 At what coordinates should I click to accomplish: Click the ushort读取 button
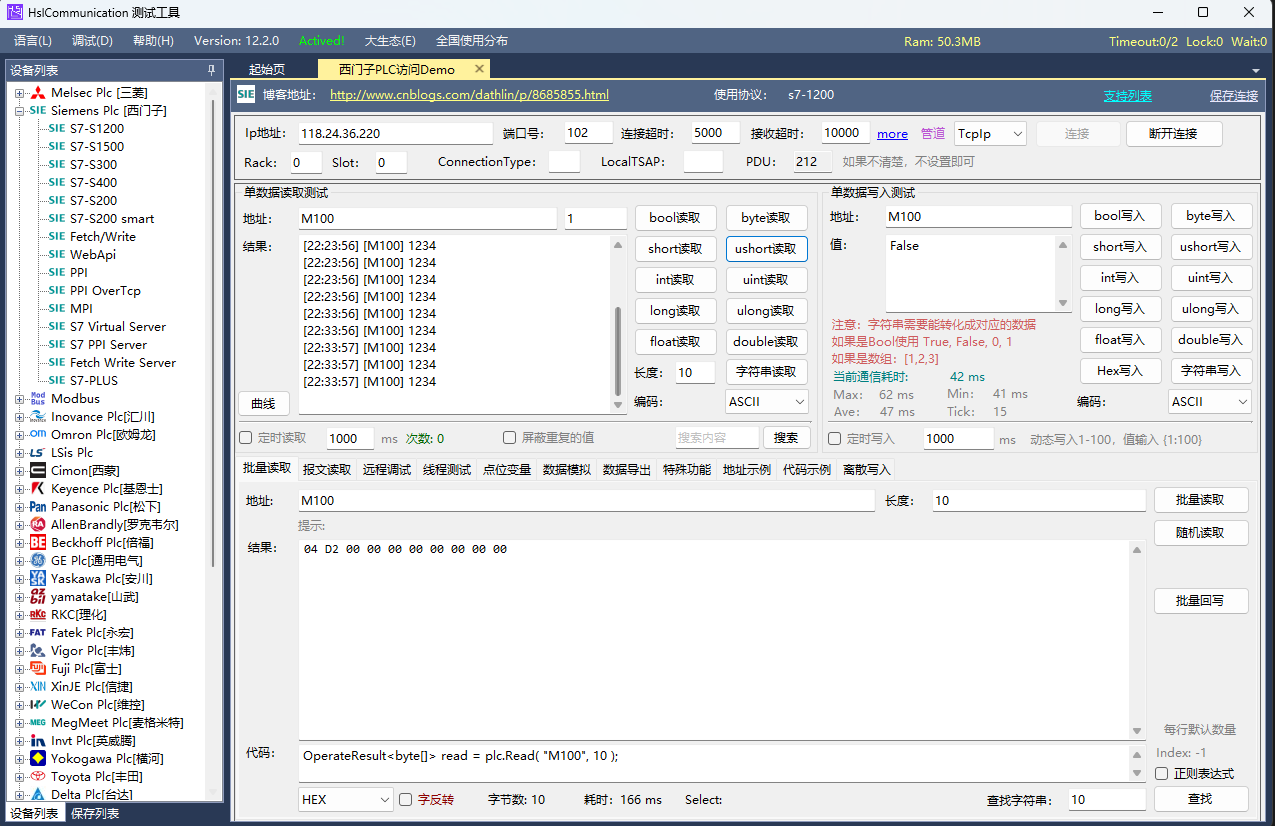point(767,249)
